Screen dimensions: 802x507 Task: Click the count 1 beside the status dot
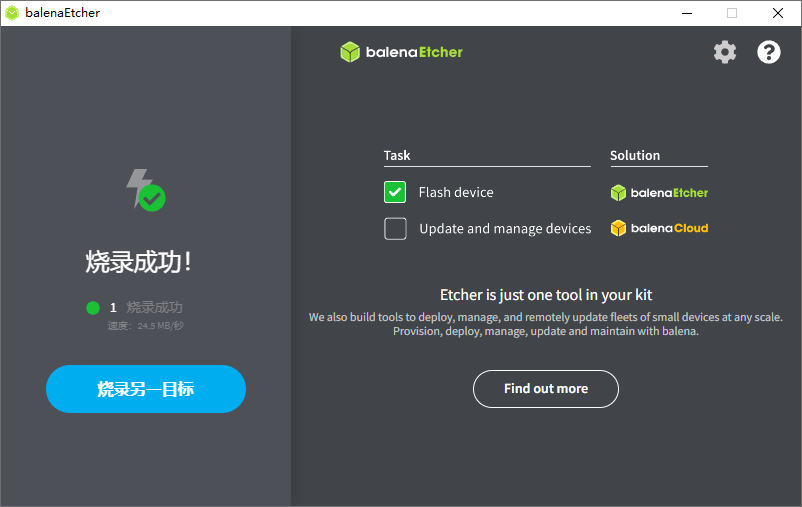[113, 307]
